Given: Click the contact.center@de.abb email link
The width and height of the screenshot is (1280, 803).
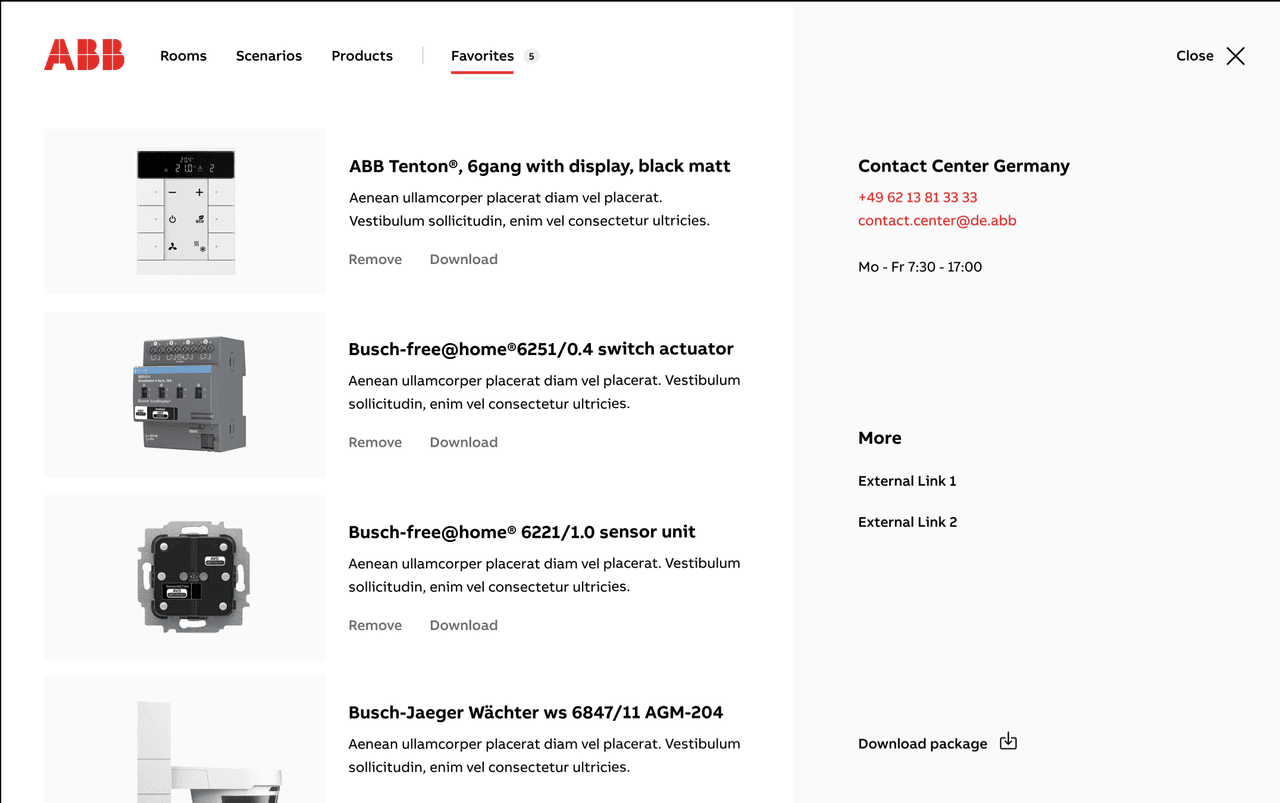Looking at the screenshot, I should tap(937, 220).
